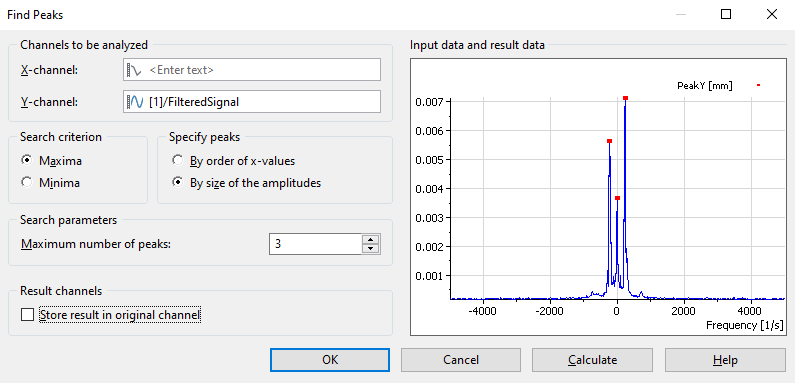The height and width of the screenshot is (383, 795).
Task: Maximize the Find Peaks window
Action: [x=726, y=15]
